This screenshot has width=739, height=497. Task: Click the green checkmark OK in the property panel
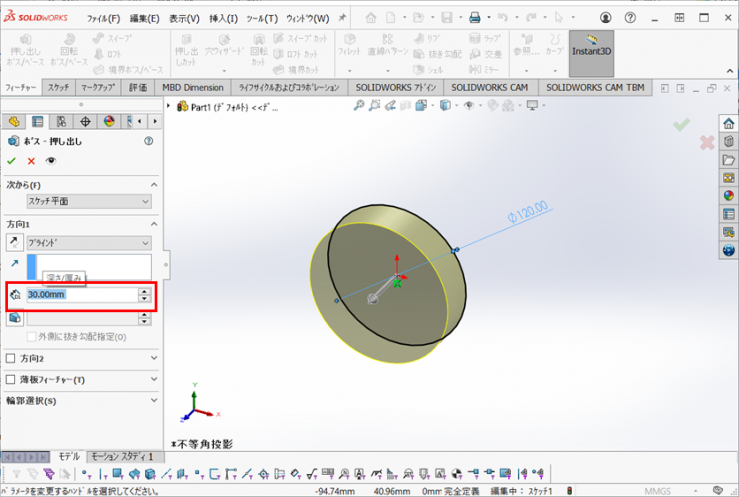[12, 160]
